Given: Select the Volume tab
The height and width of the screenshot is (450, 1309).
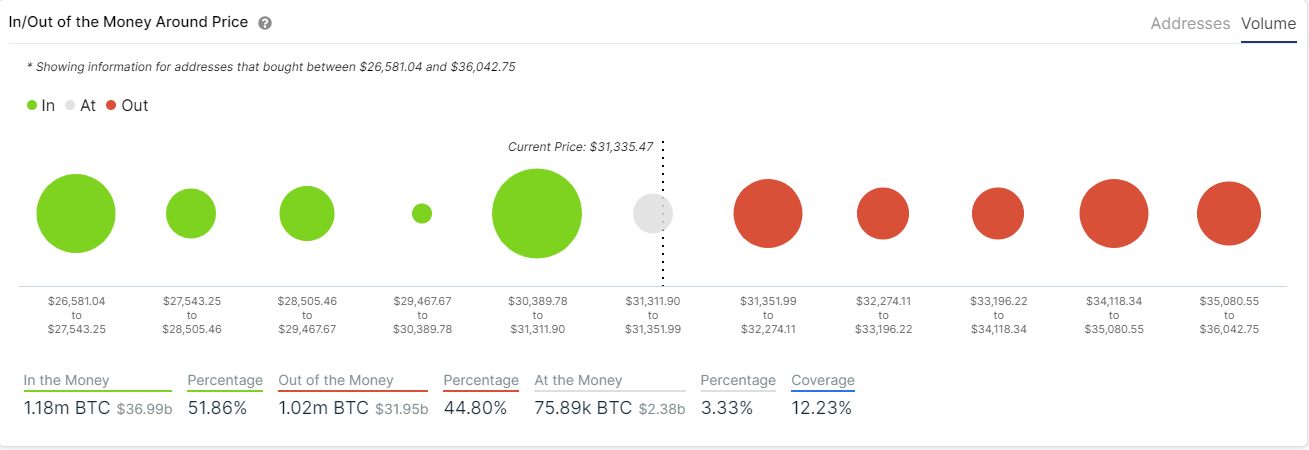Looking at the screenshot, I should (x=1269, y=24).
